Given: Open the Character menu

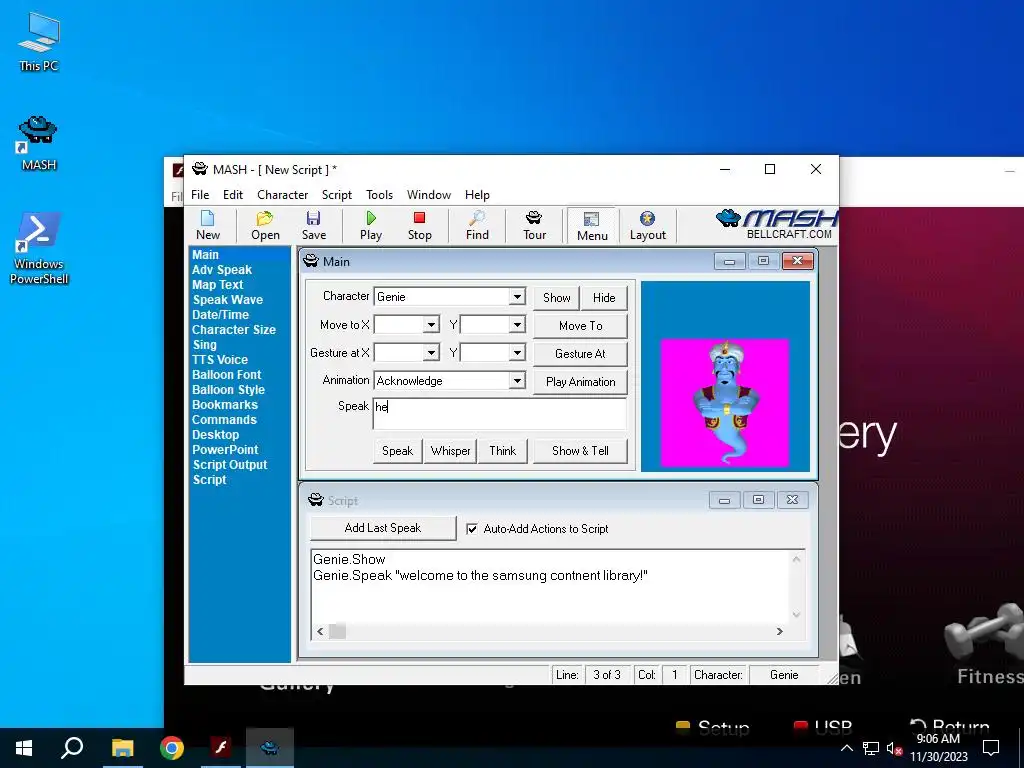Looking at the screenshot, I should coord(282,195).
